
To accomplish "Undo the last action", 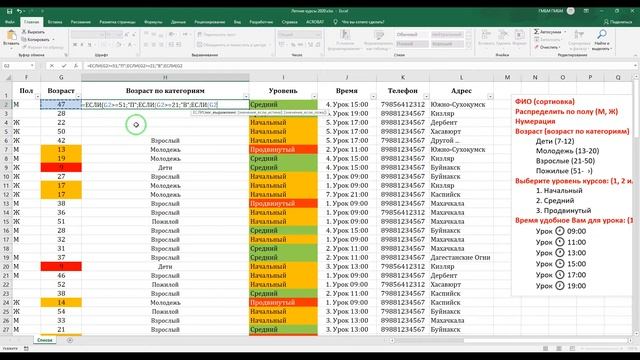I will pos(19,11).
